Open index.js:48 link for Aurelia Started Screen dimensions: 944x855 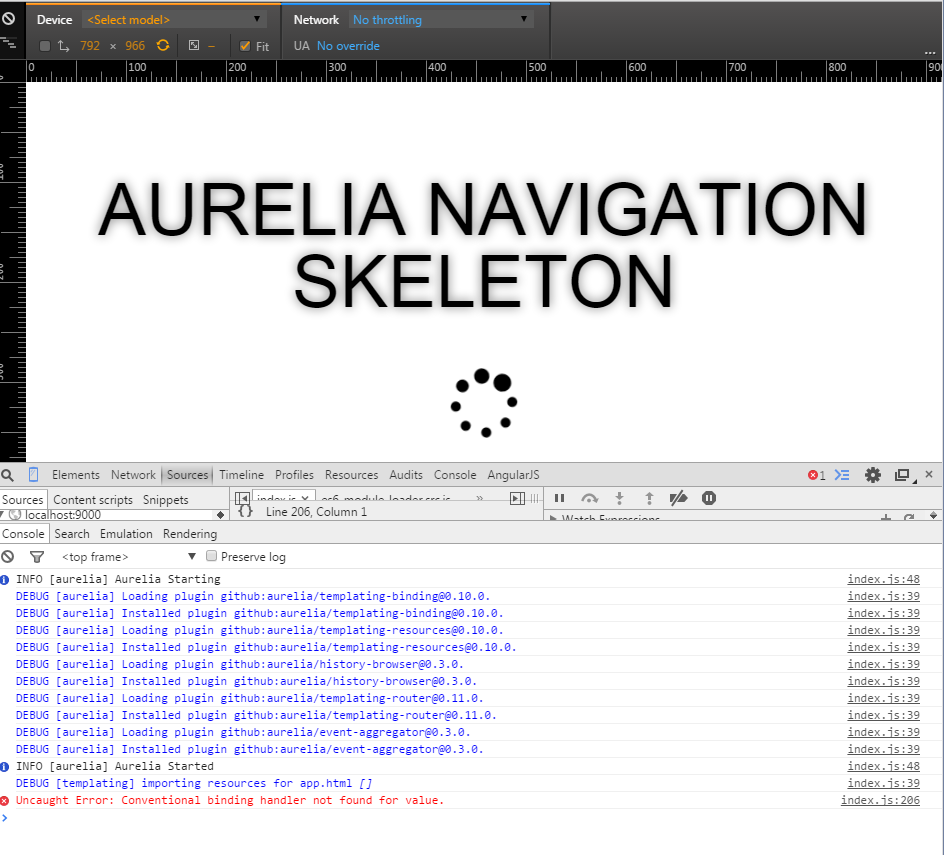[884, 766]
